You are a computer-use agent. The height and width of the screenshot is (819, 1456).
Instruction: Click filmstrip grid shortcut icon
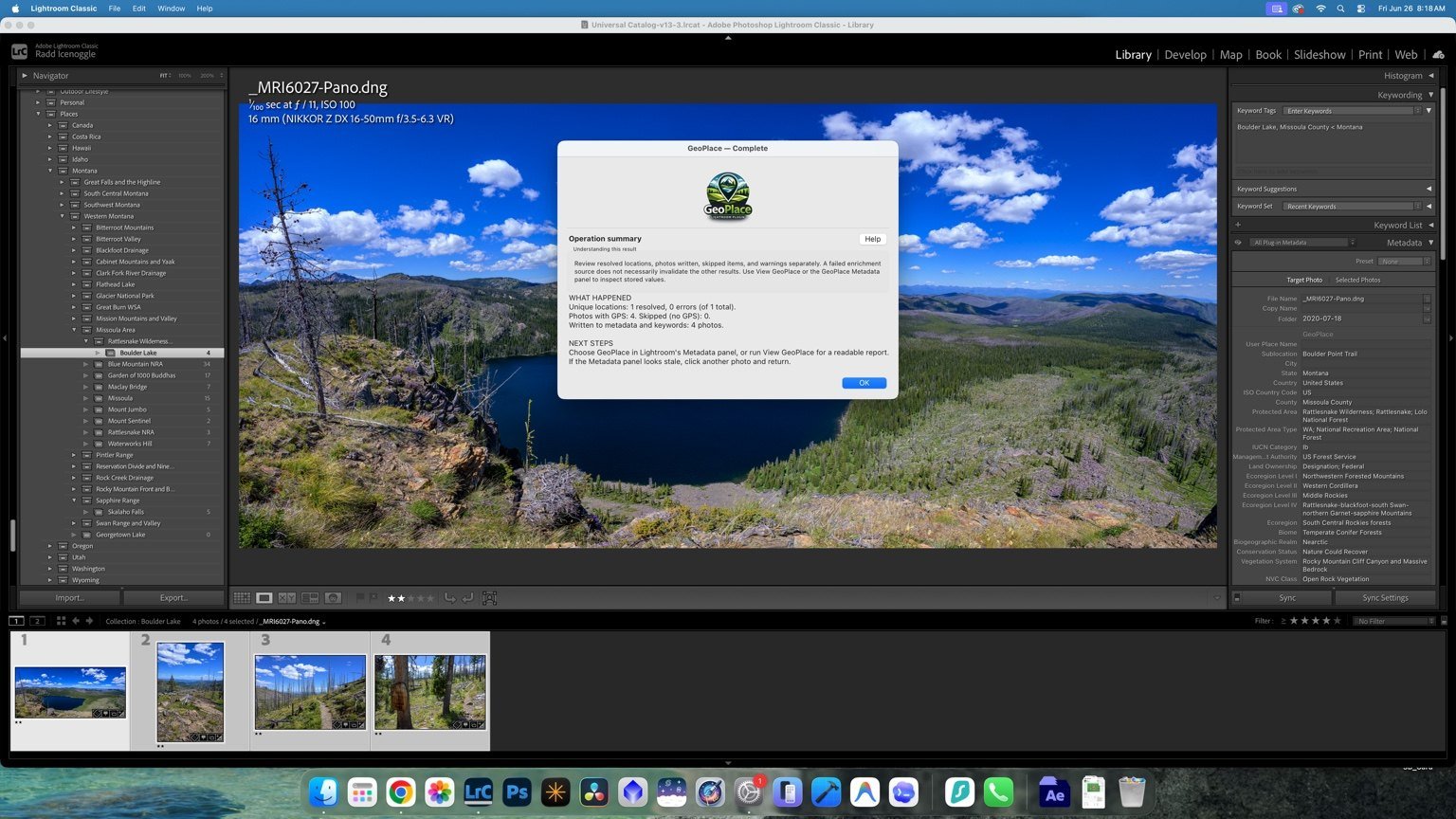[61, 621]
